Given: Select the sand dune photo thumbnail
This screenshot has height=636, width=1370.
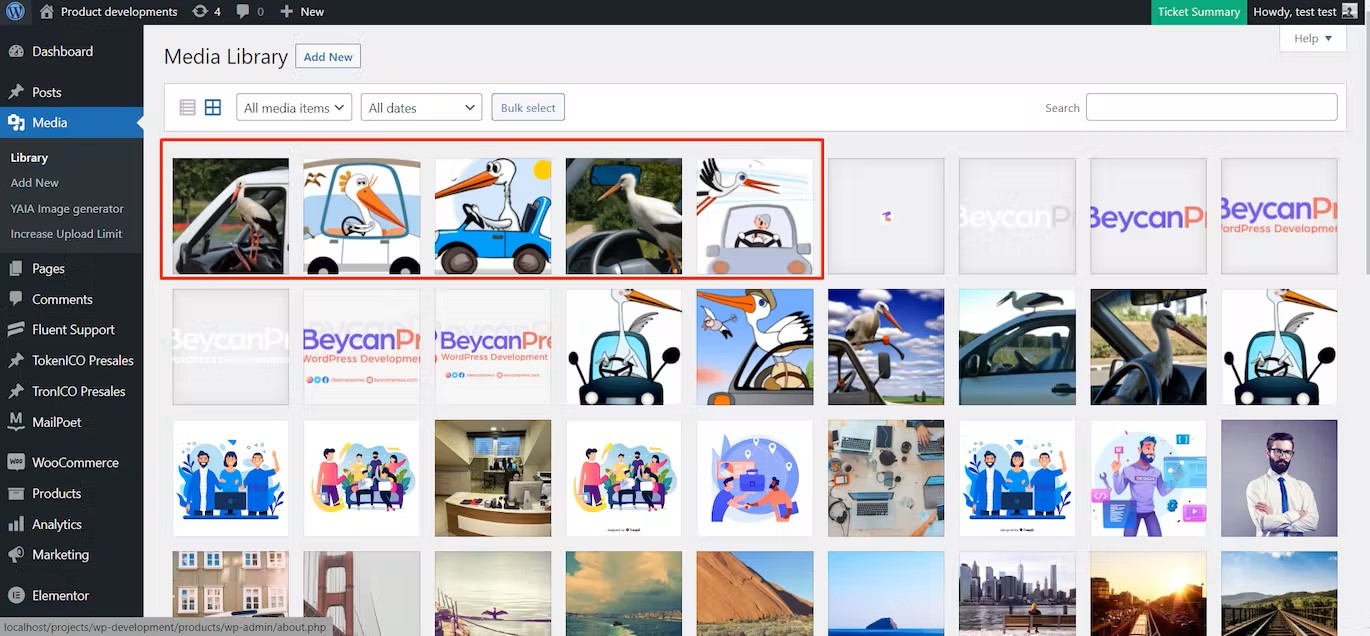Looking at the screenshot, I should tap(755, 593).
